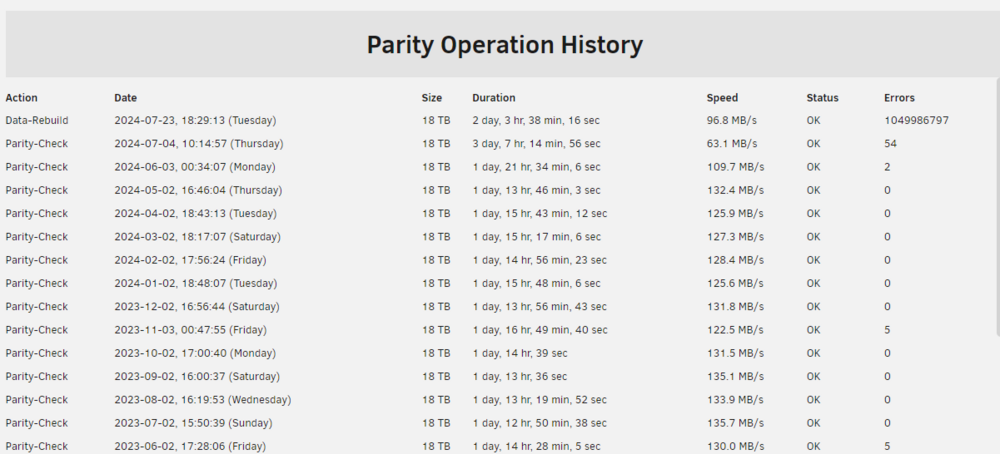
Task: Click the Errors column header
Action: [x=899, y=98]
